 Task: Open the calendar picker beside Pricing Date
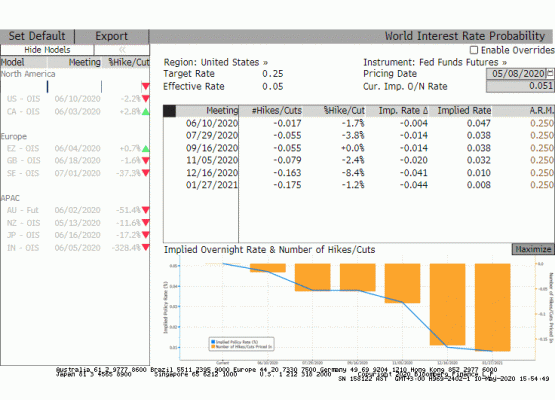(550, 73)
